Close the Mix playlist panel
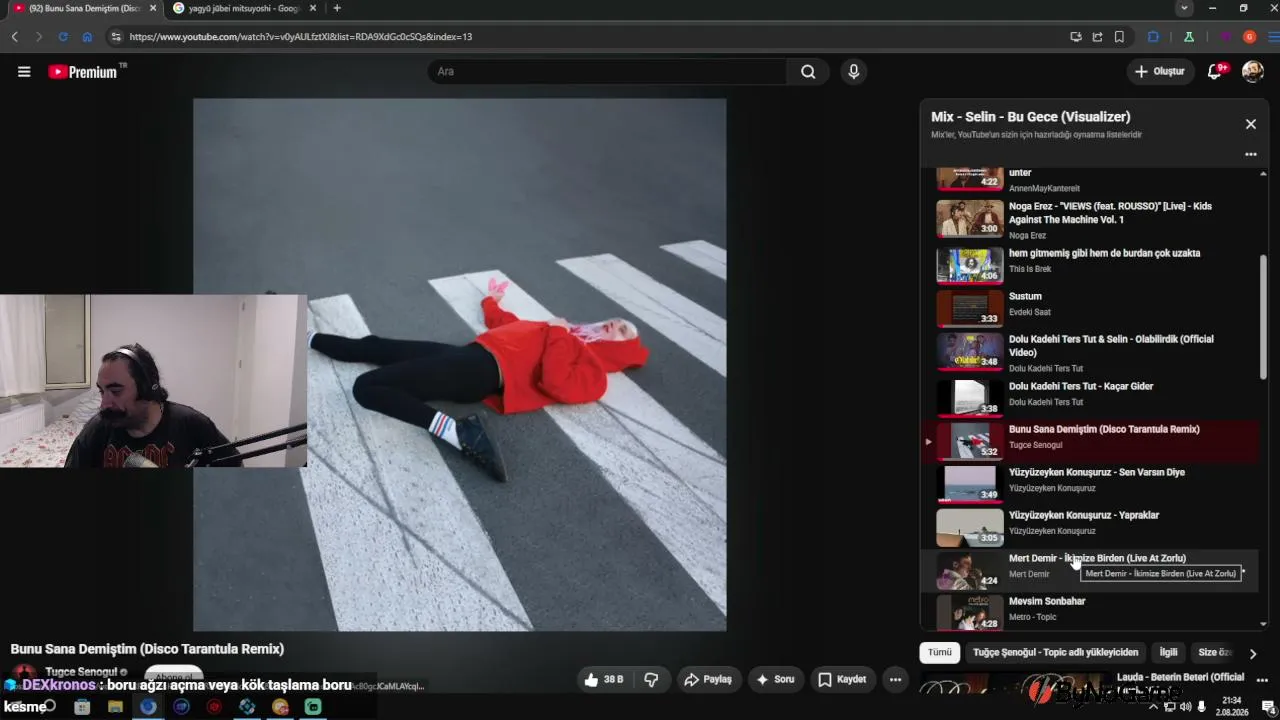The height and width of the screenshot is (720, 1280). (x=1250, y=124)
